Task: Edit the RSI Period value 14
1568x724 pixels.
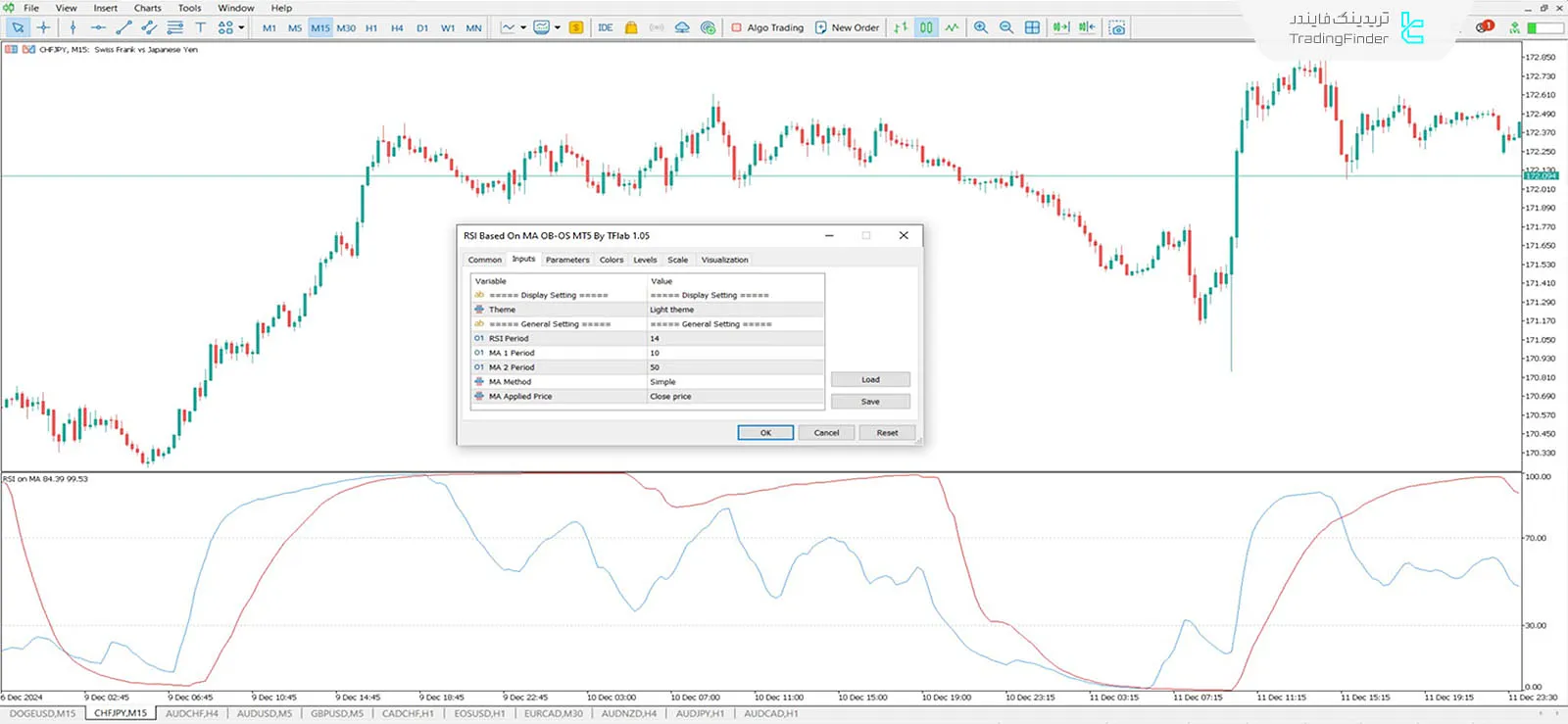Action: pos(735,338)
